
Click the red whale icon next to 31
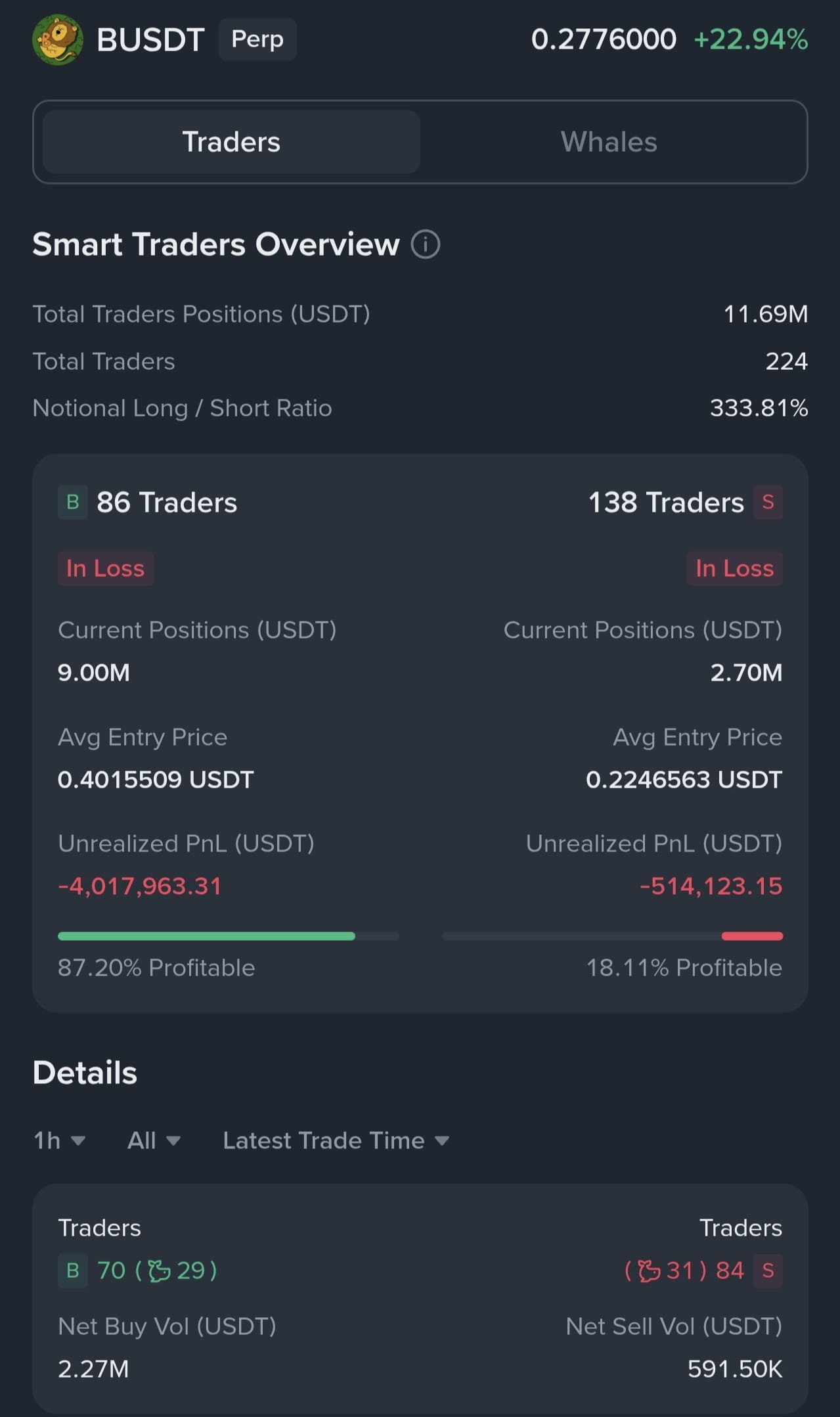(649, 1271)
